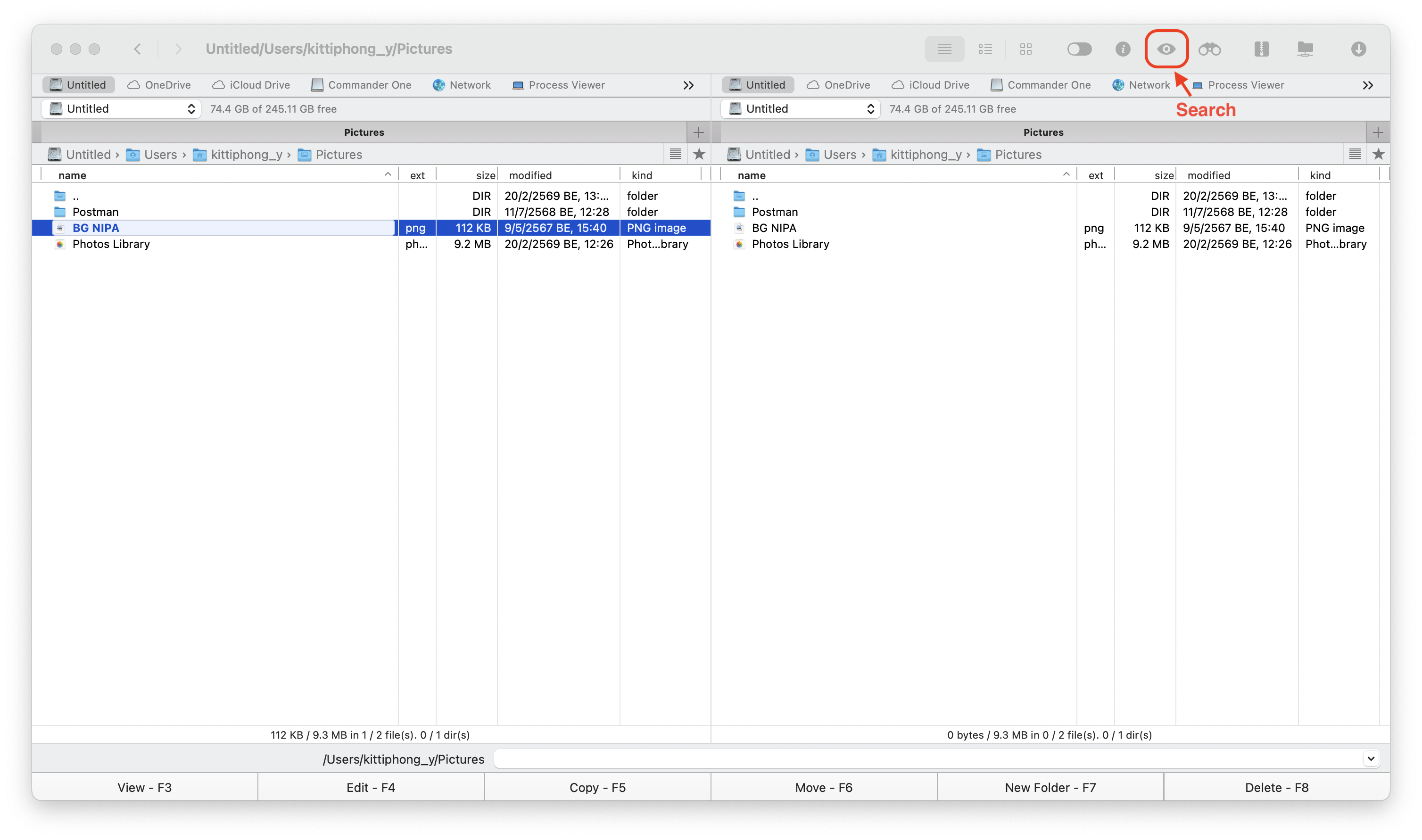
Task: Open Quick Look eye icon
Action: click(x=1166, y=49)
